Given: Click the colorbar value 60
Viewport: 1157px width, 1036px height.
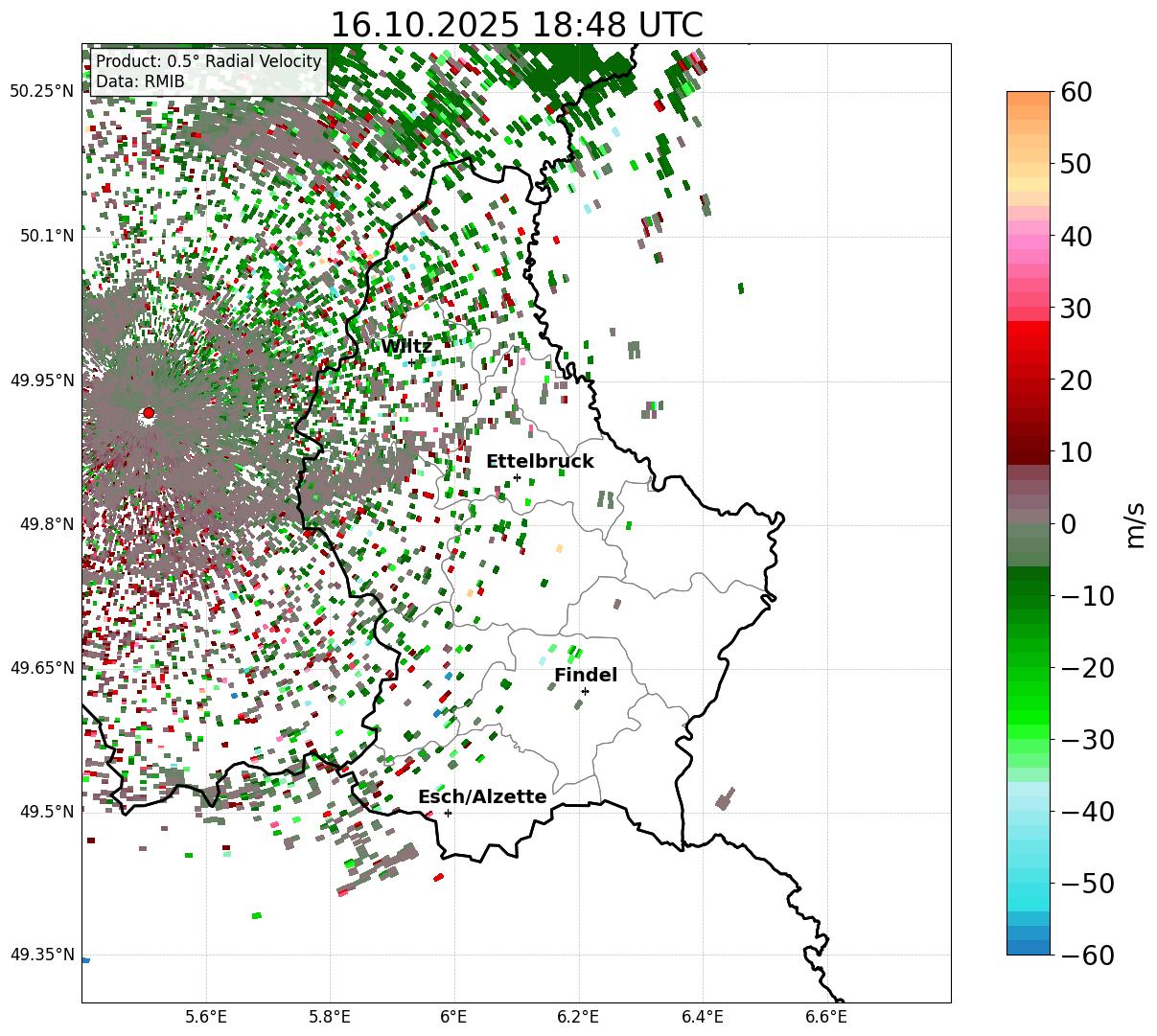Looking at the screenshot, I should [x=1075, y=92].
